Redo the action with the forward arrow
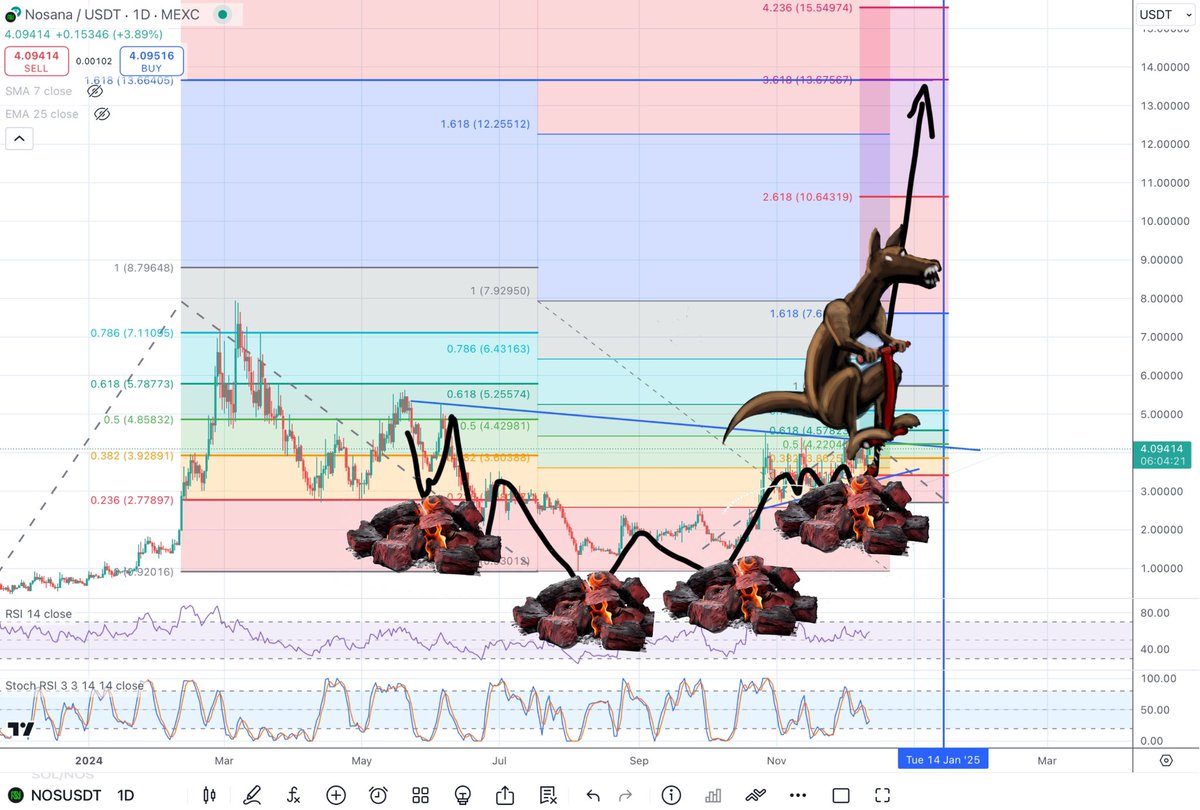 point(625,796)
